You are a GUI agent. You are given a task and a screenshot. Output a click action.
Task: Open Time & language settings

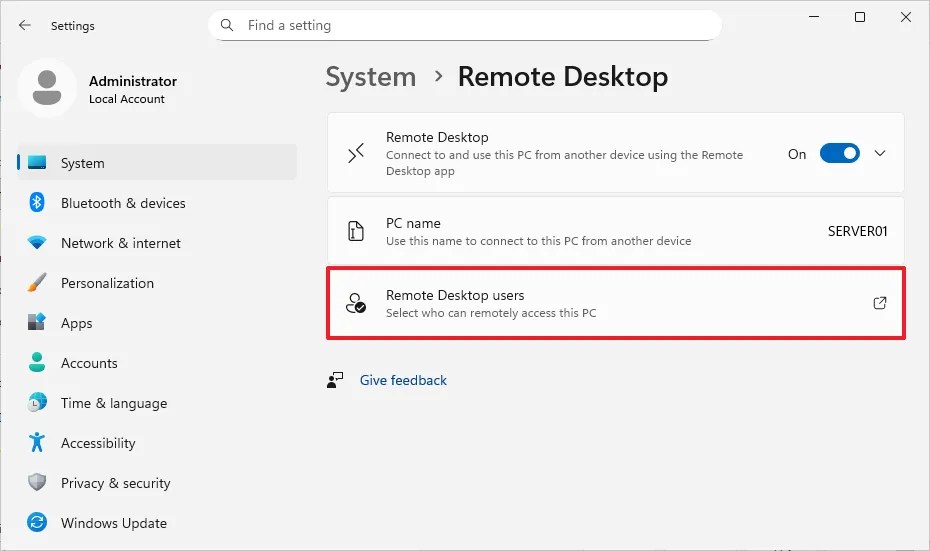(x=157, y=403)
